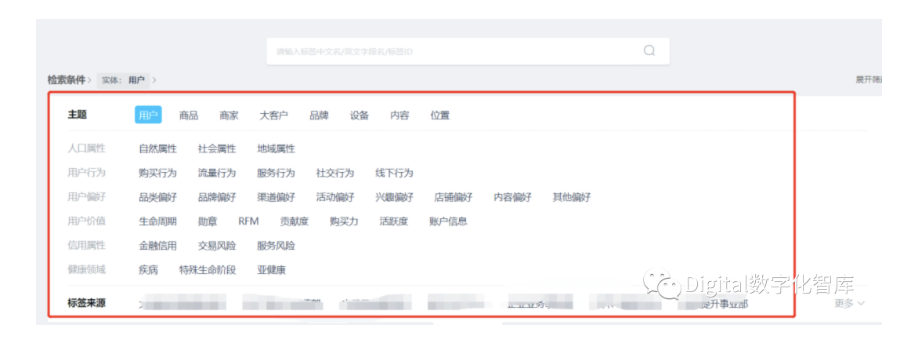This screenshot has height=364, width=921.
Task: Switch to the 内容 theme tab
Action: (400, 115)
